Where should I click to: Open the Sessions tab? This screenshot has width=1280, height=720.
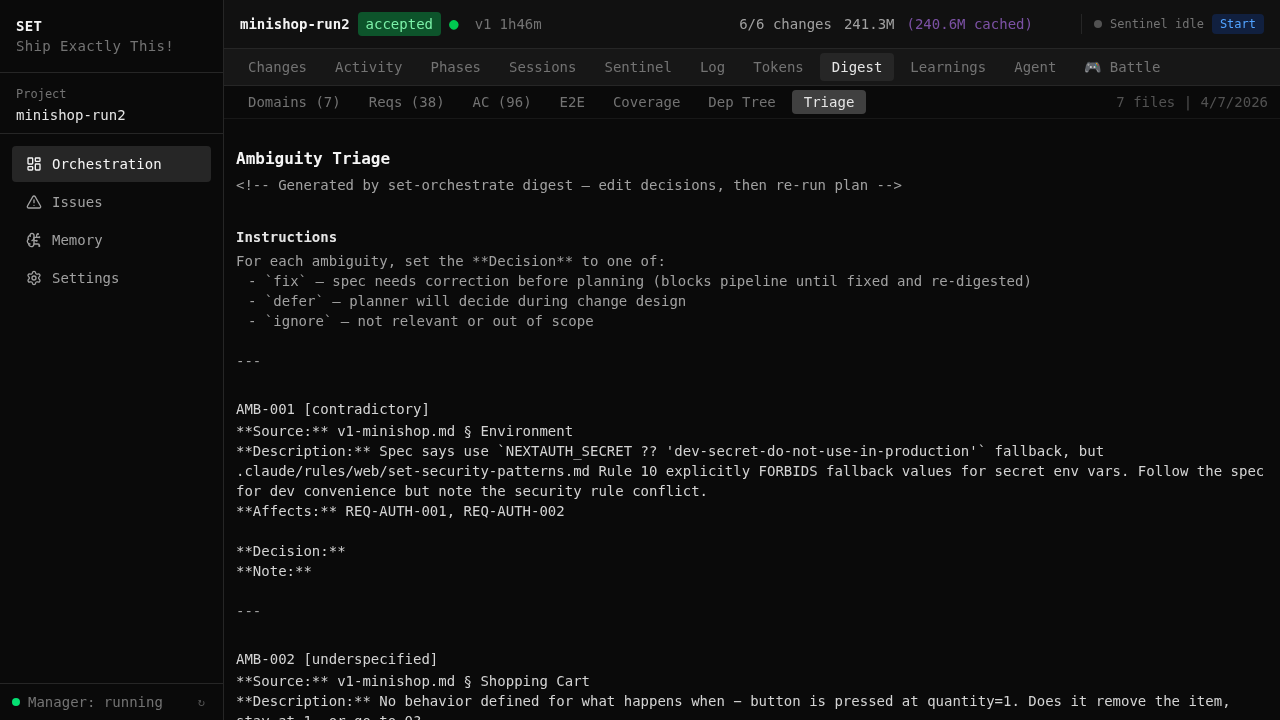(x=542, y=67)
